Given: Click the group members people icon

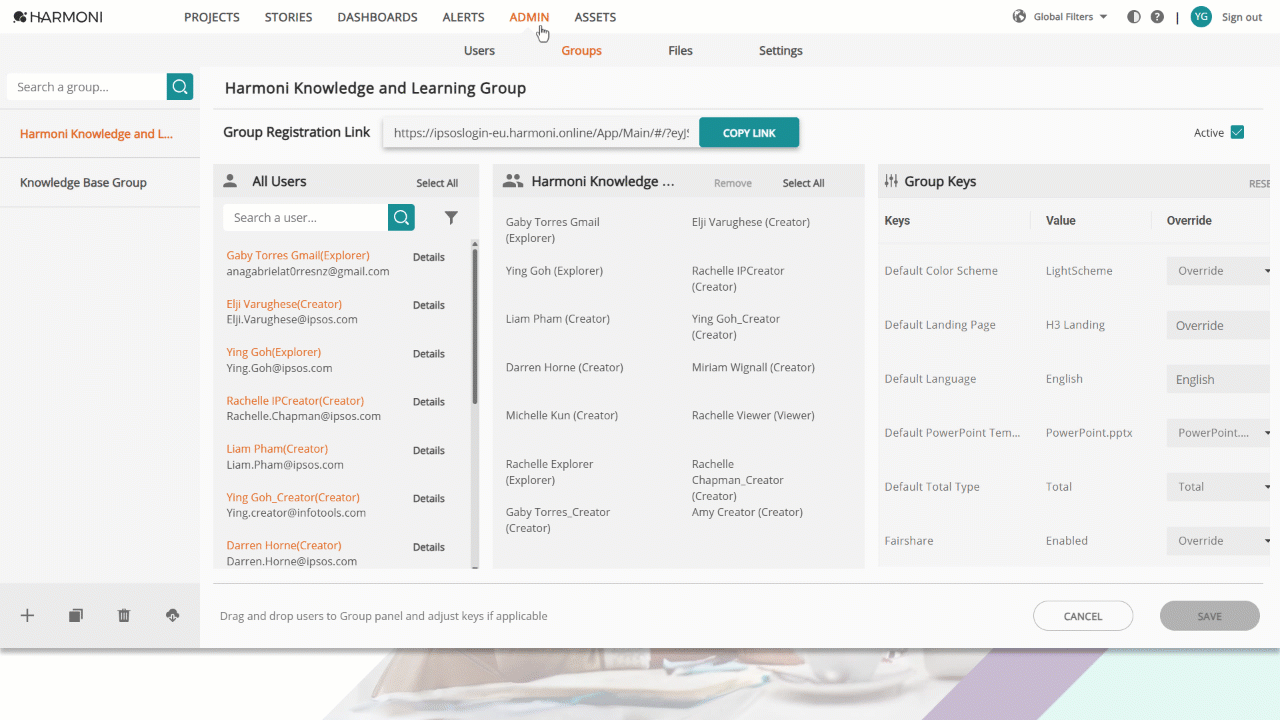Looking at the screenshot, I should (513, 181).
